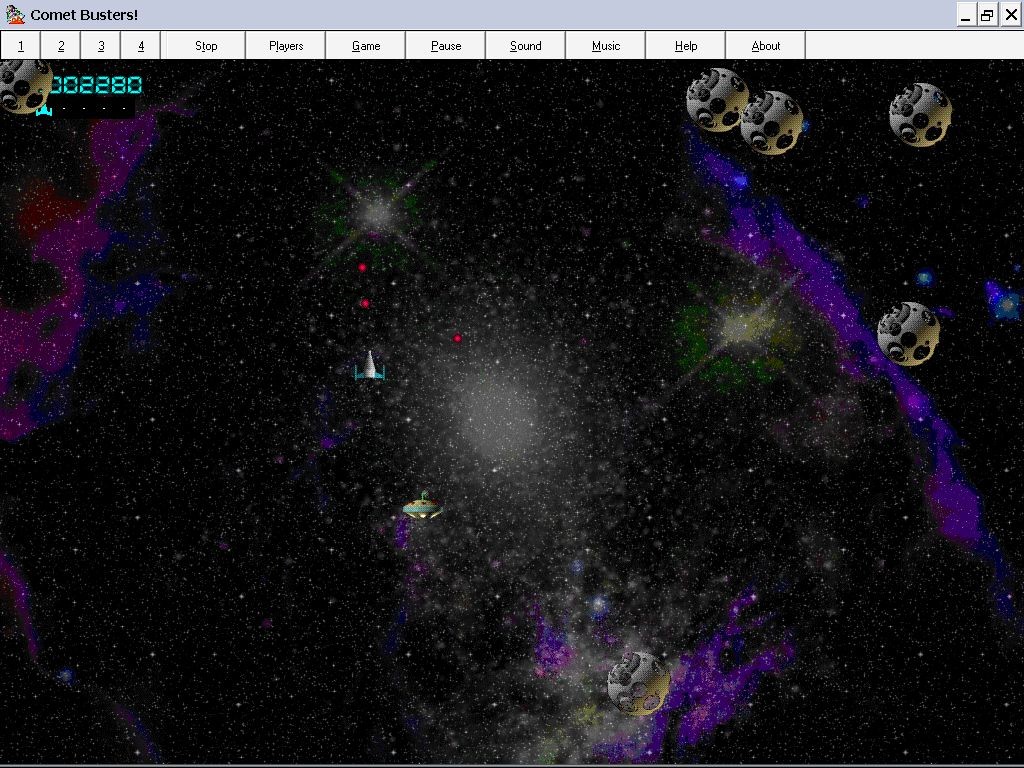Pause the game
This screenshot has width=1024, height=768.
(446, 46)
